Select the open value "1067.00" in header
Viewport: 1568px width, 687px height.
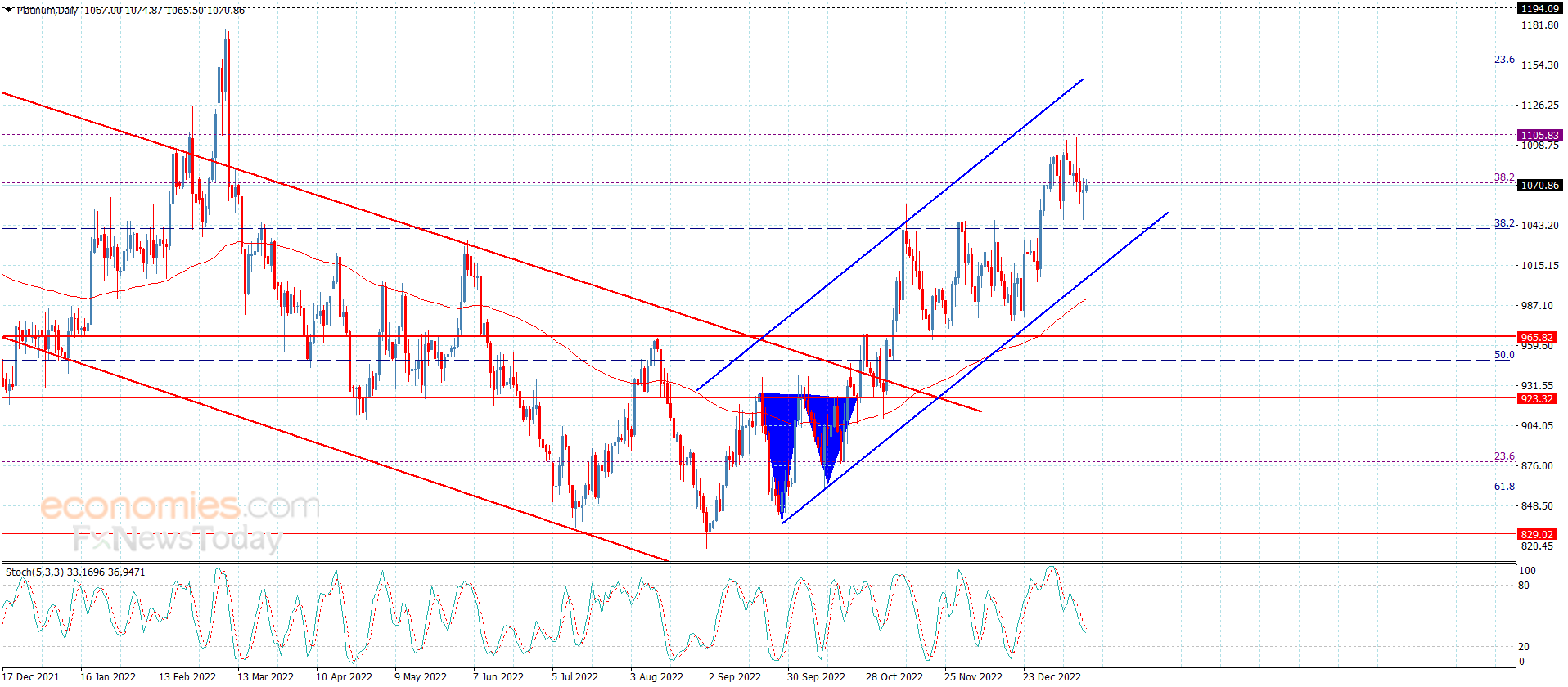point(103,11)
